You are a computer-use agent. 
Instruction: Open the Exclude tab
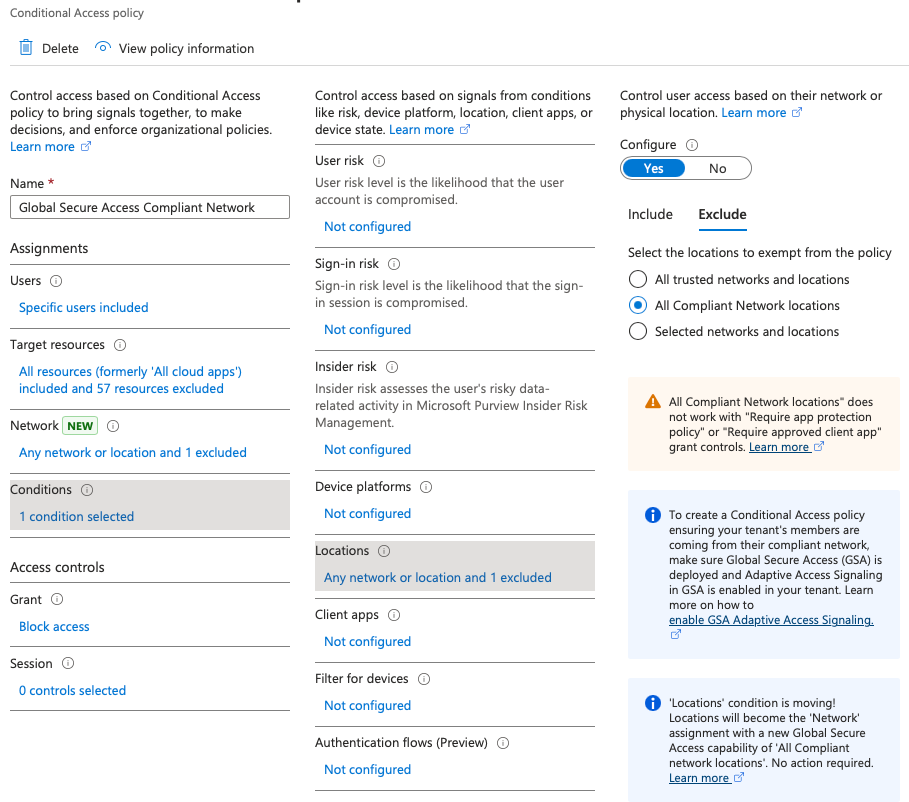point(722,214)
